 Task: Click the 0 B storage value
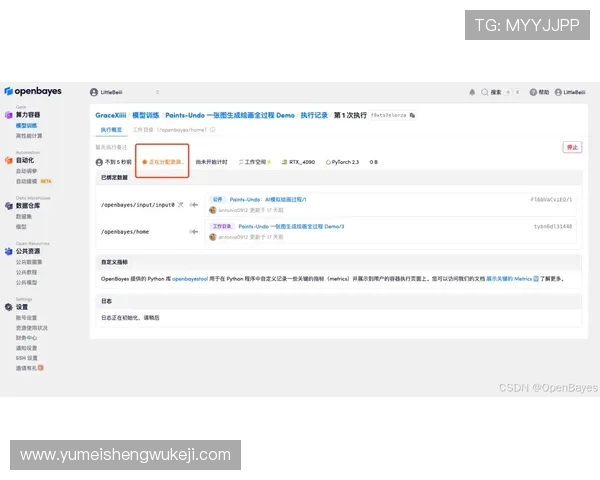pos(373,162)
